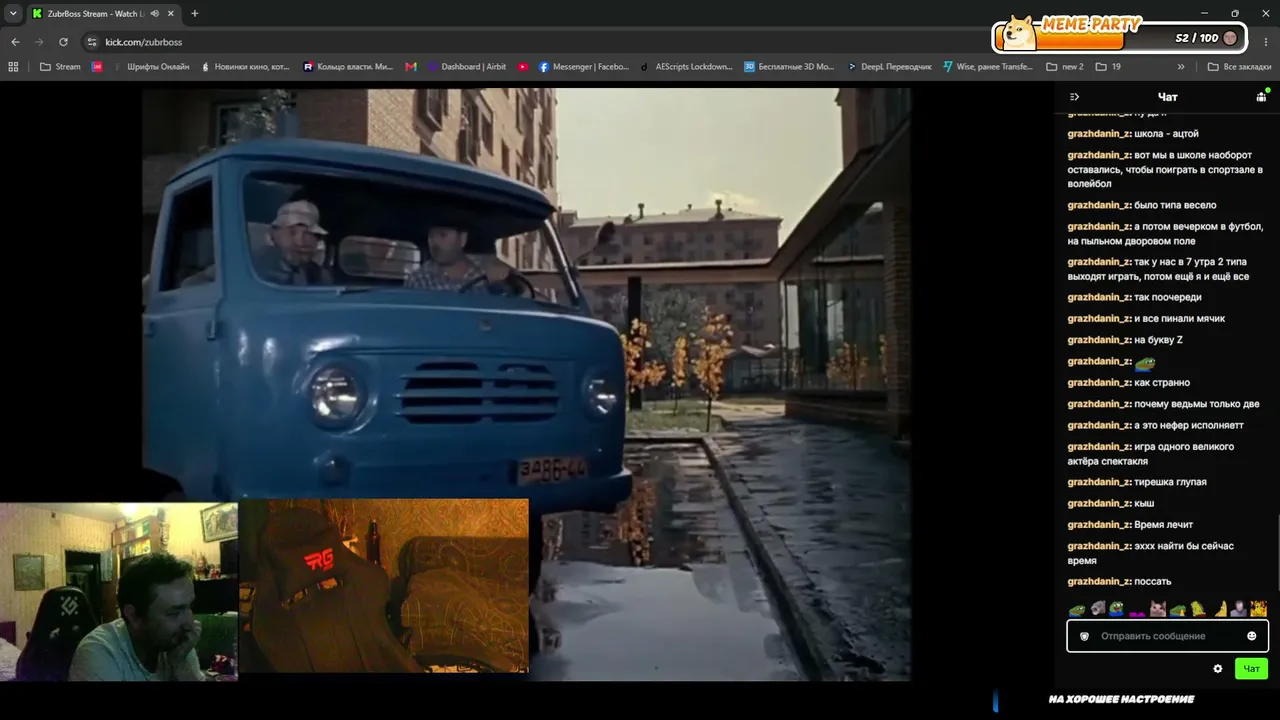Open the '19' bookmarks folder

1108,67
